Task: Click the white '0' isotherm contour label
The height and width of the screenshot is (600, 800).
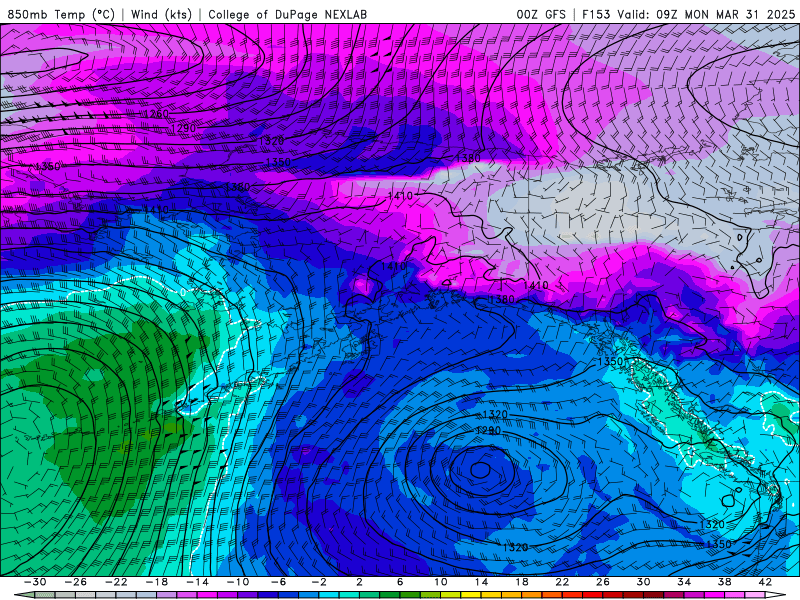Action: point(183,293)
